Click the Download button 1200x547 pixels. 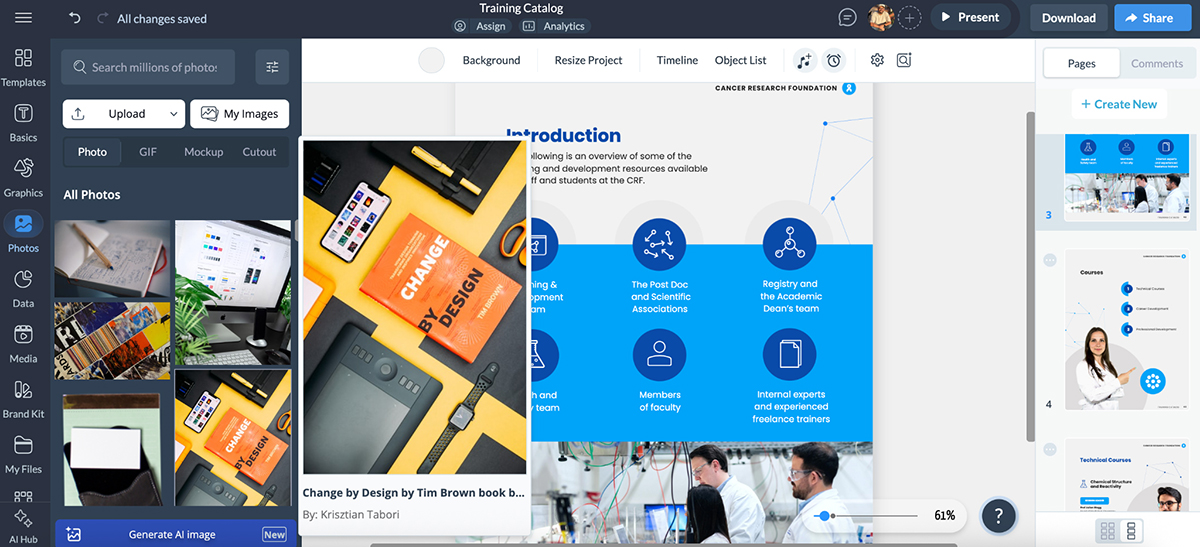coord(1069,17)
